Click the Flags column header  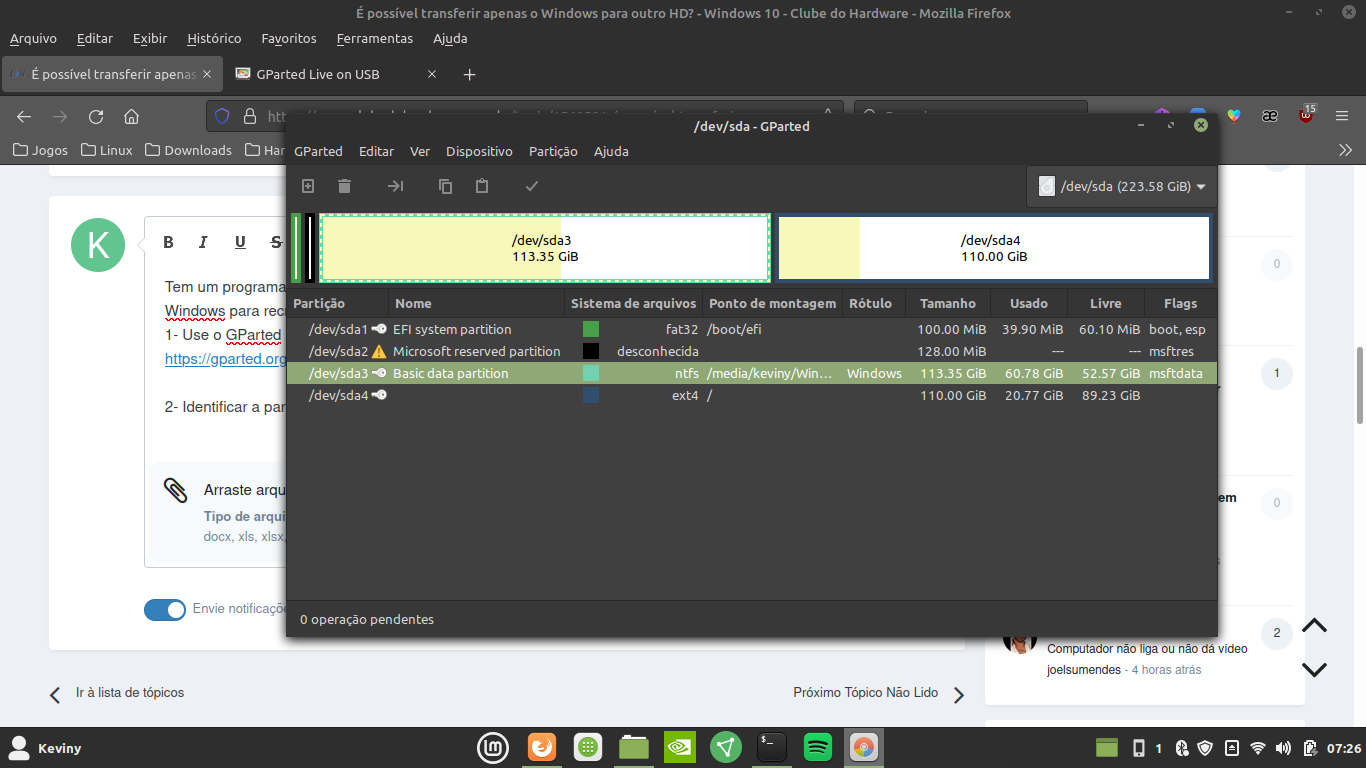tap(1180, 303)
